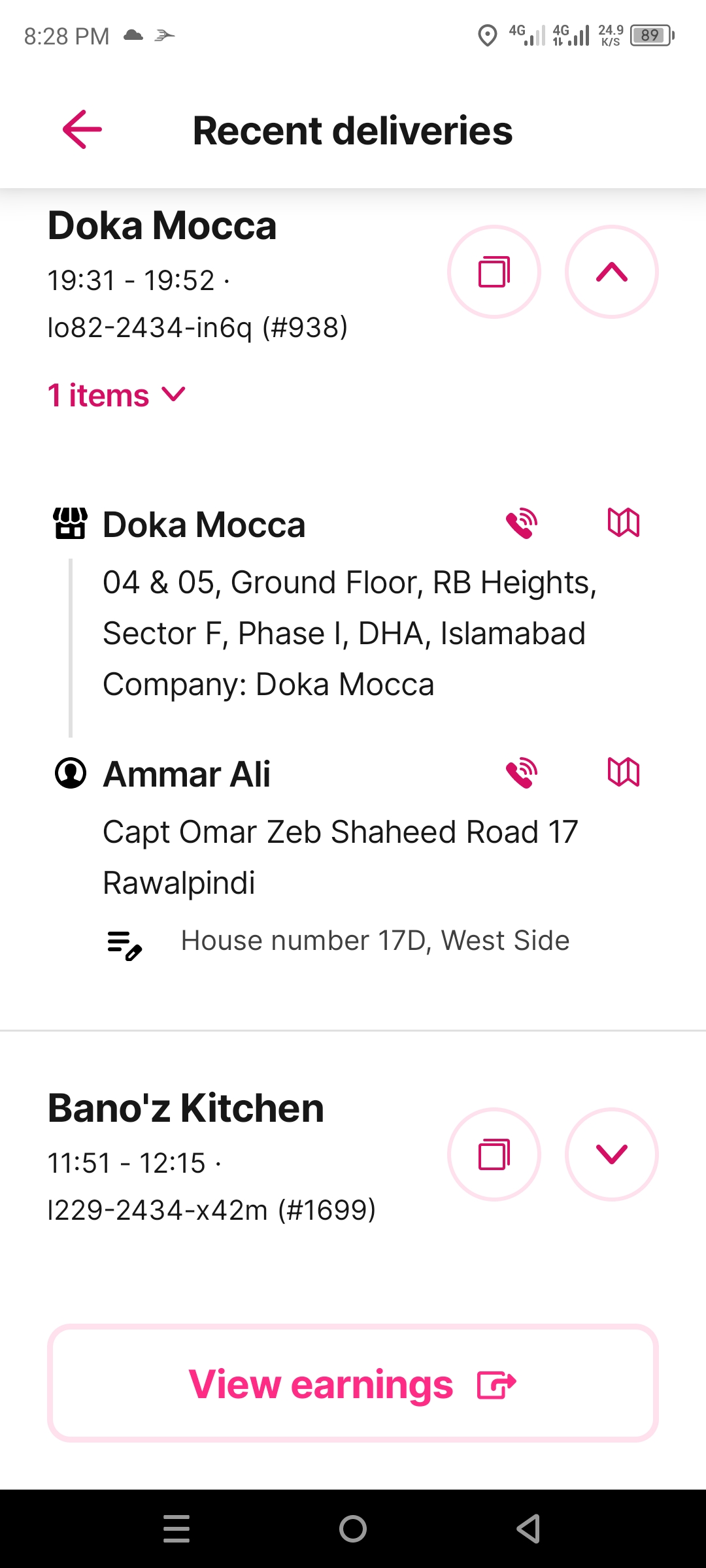Copy Bano'z Kitchen order details
This screenshot has width=706, height=1568.
point(494,1154)
